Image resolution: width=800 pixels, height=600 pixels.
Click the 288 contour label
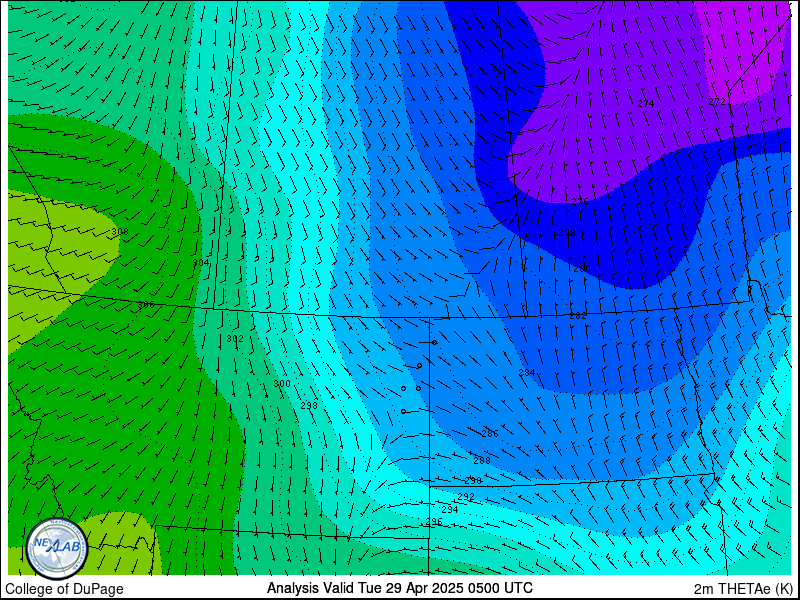(482, 461)
